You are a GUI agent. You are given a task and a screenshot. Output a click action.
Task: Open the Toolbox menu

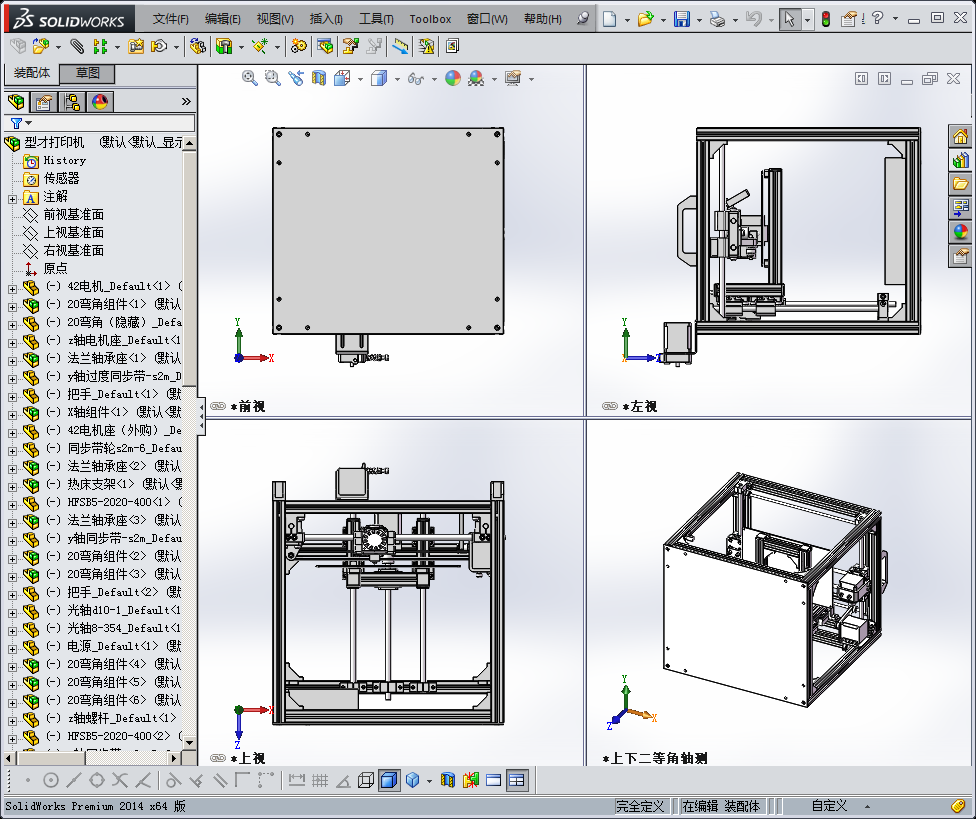click(x=430, y=19)
